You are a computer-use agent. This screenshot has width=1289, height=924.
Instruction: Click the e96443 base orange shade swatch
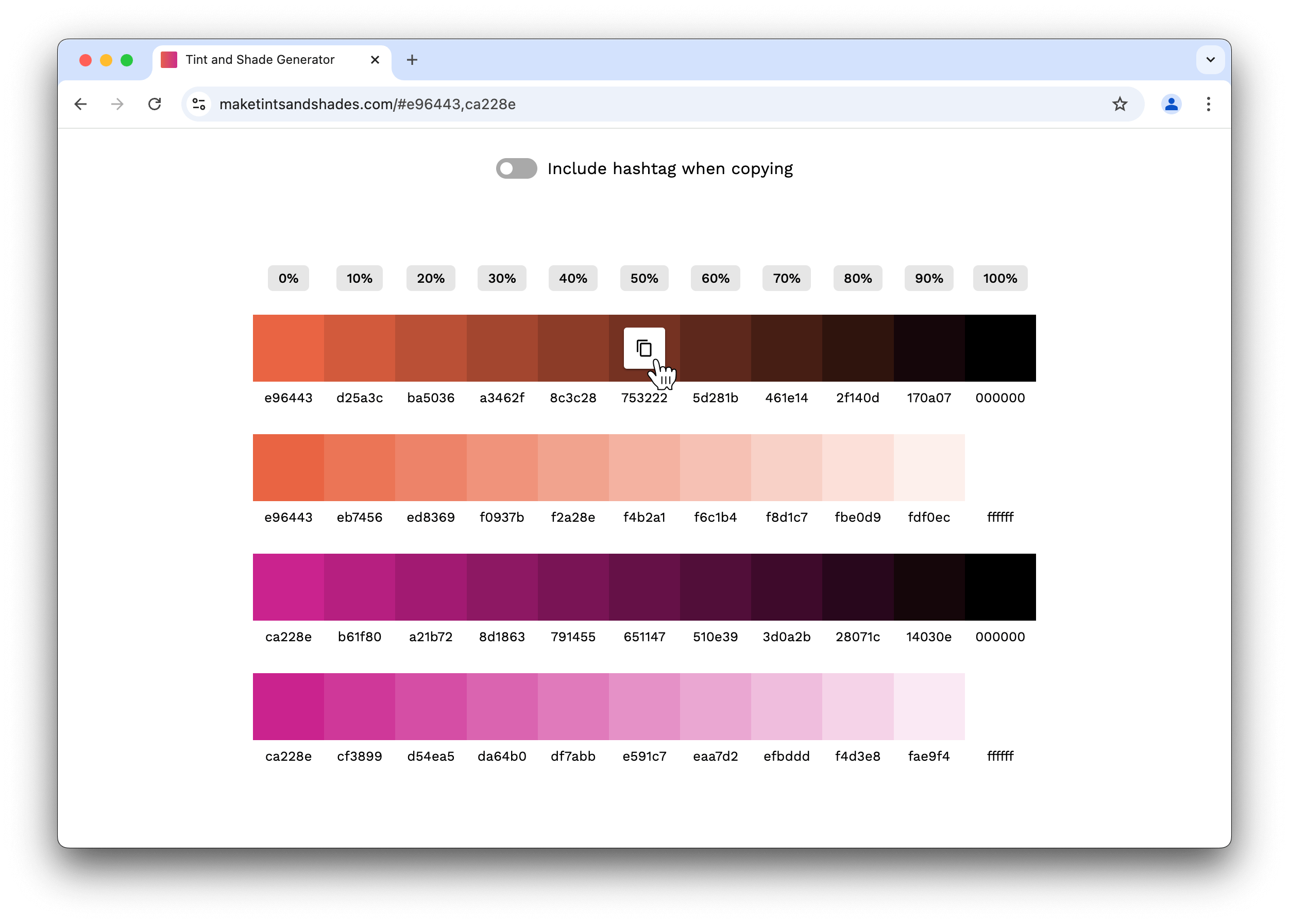point(288,348)
